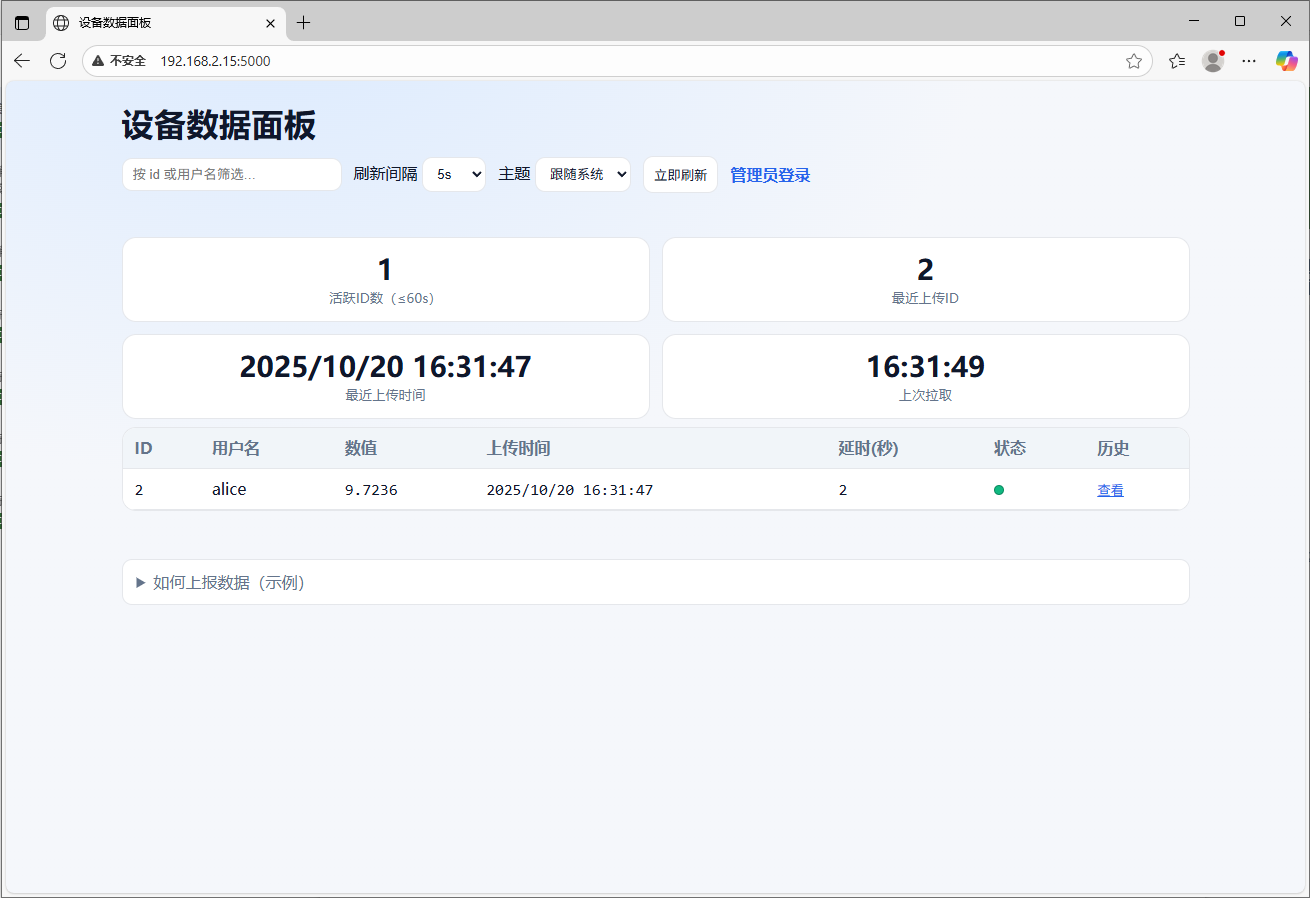Viewport: 1310px width, 898px height.
Task: Open the browser settings ellipsis menu
Action: coord(1249,61)
